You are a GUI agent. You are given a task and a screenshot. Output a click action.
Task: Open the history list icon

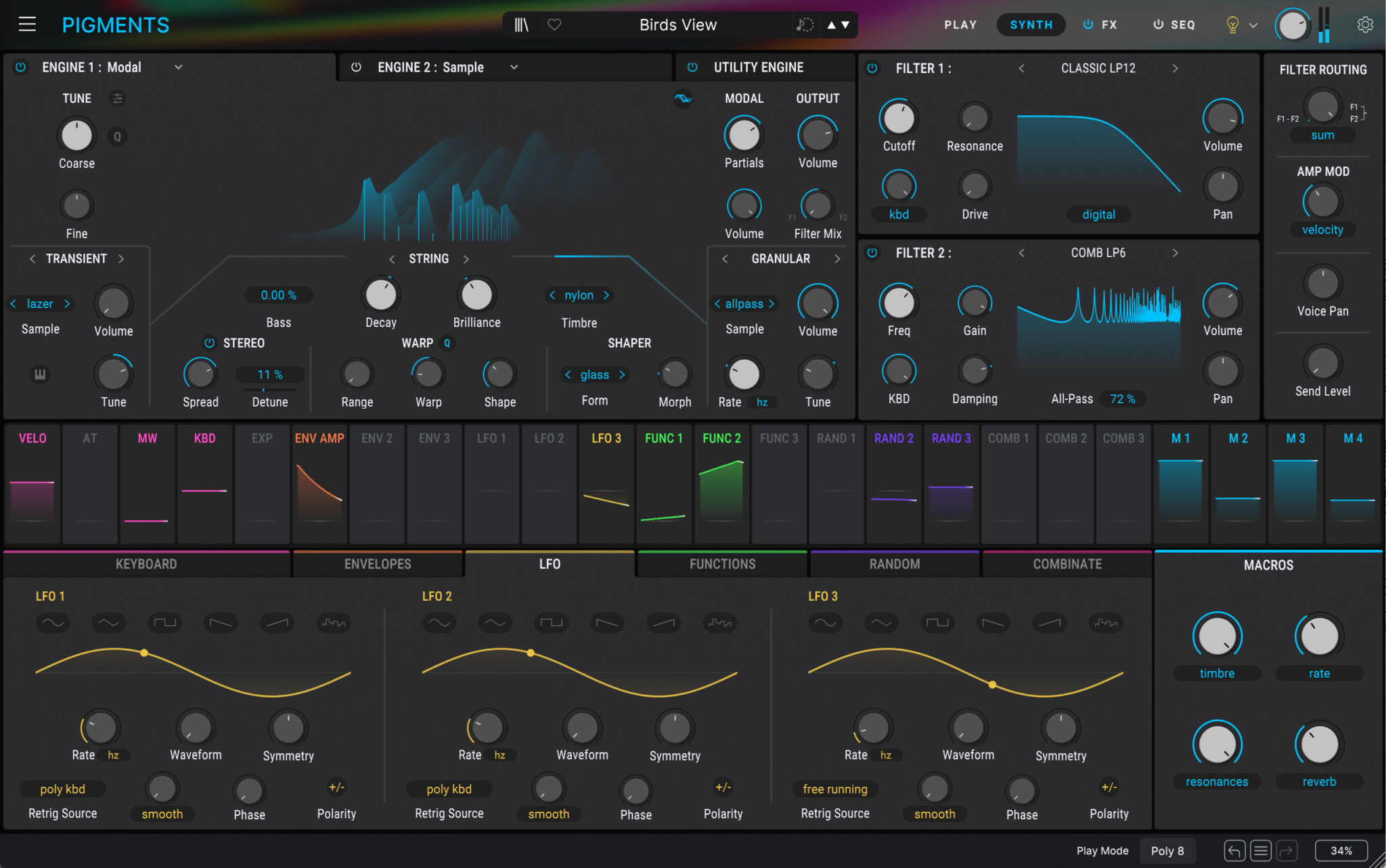tap(1260, 850)
